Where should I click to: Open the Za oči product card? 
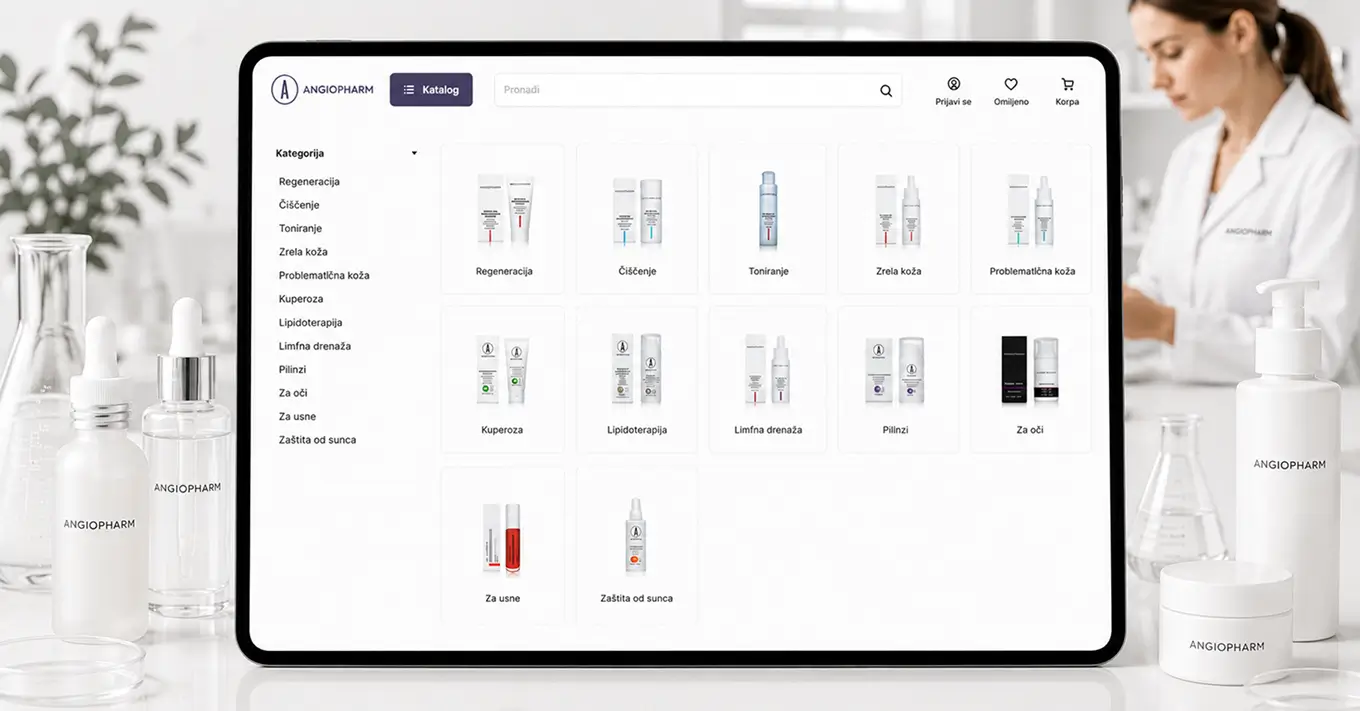pyautogui.click(x=1032, y=379)
